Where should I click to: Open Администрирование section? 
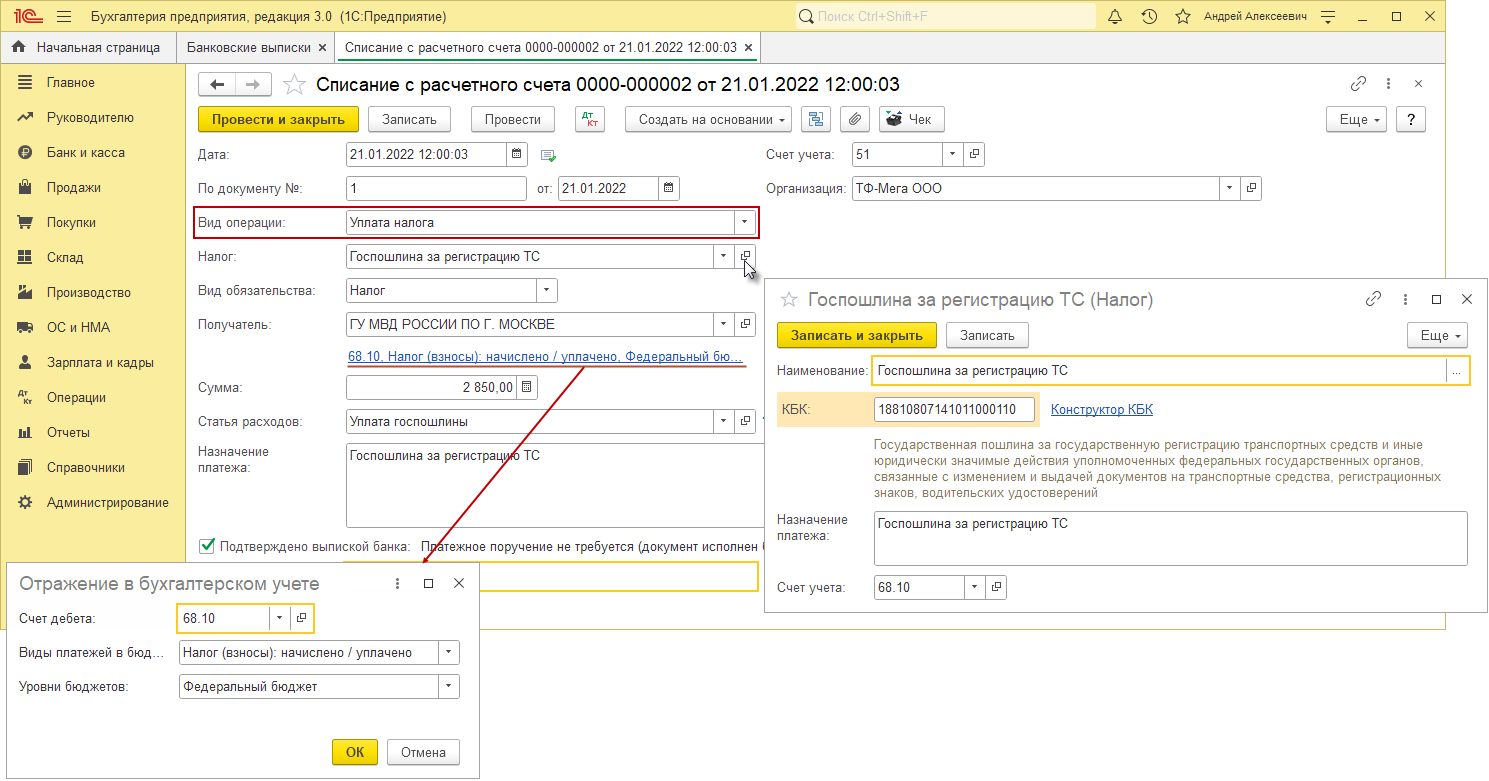point(108,502)
